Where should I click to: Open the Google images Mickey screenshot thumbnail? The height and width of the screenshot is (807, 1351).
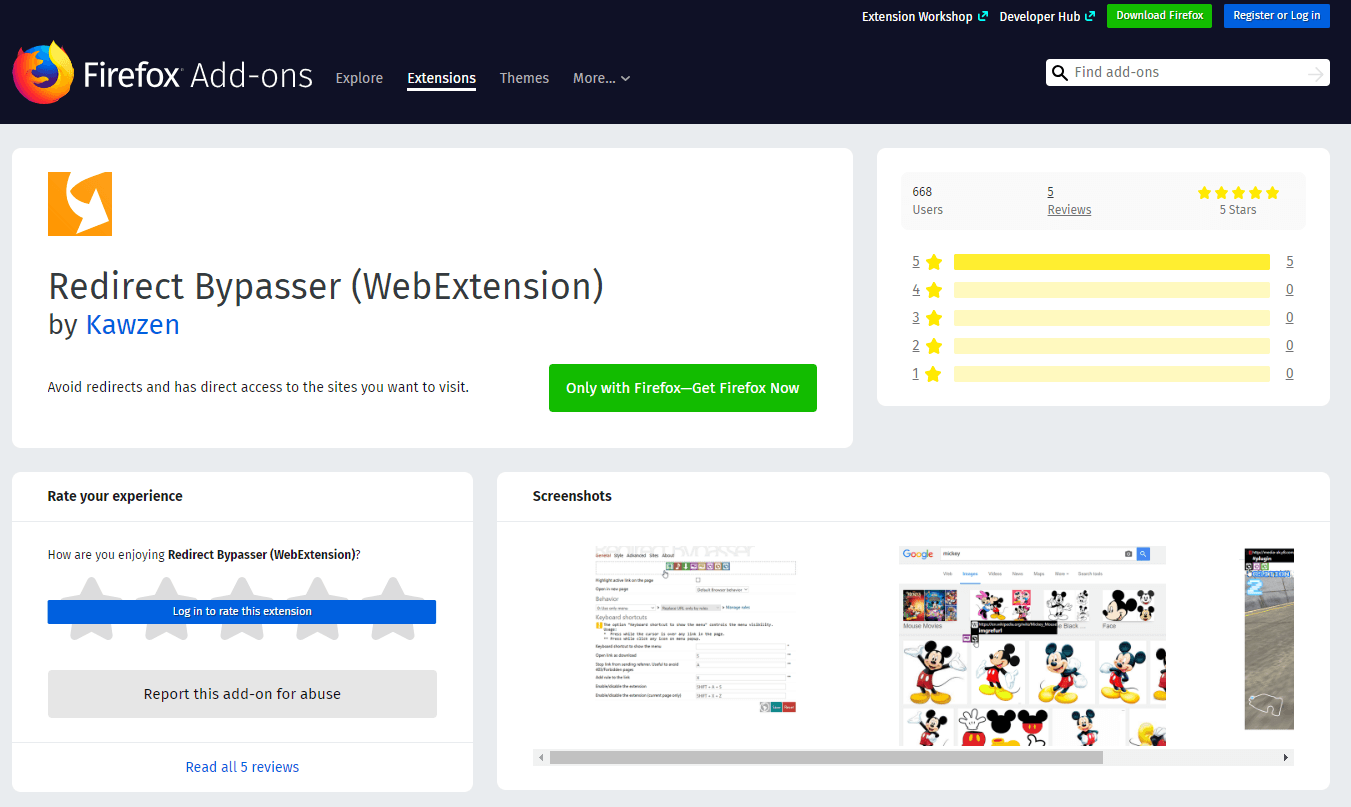click(x=1032, y=646)
